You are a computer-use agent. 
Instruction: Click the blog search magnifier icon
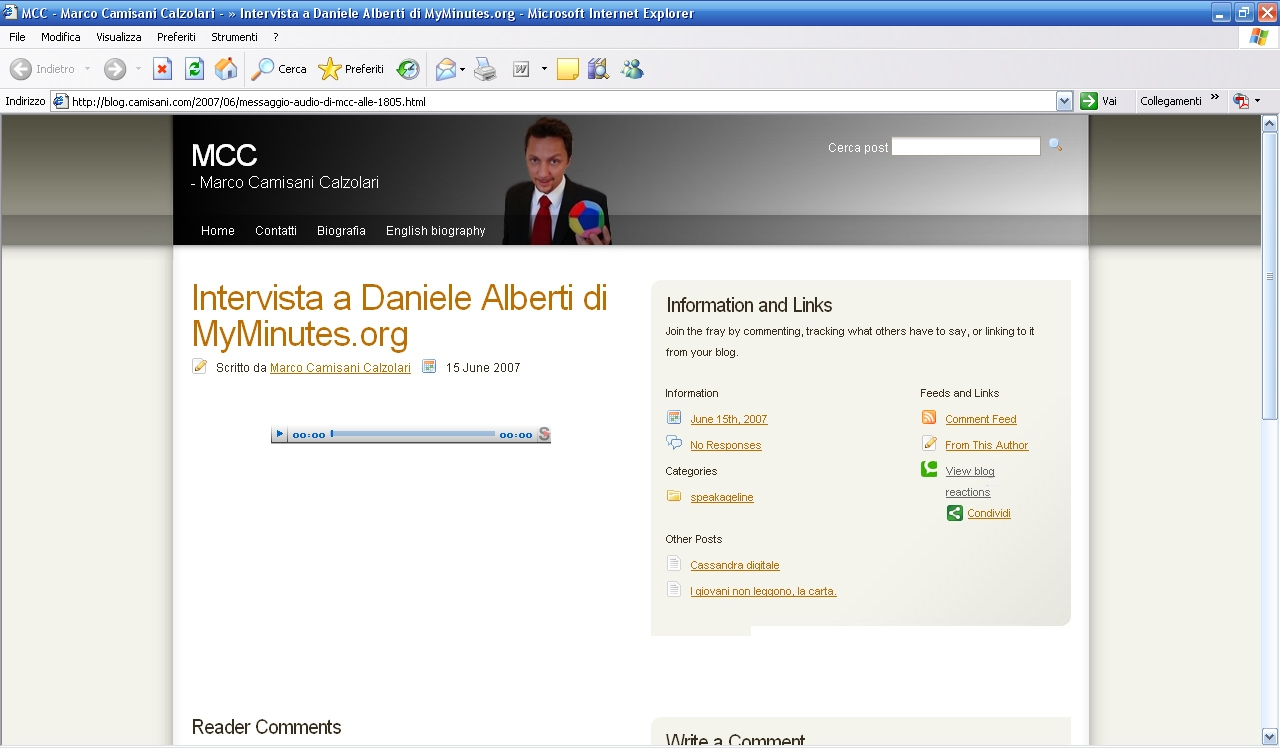tap(1055, 146)
